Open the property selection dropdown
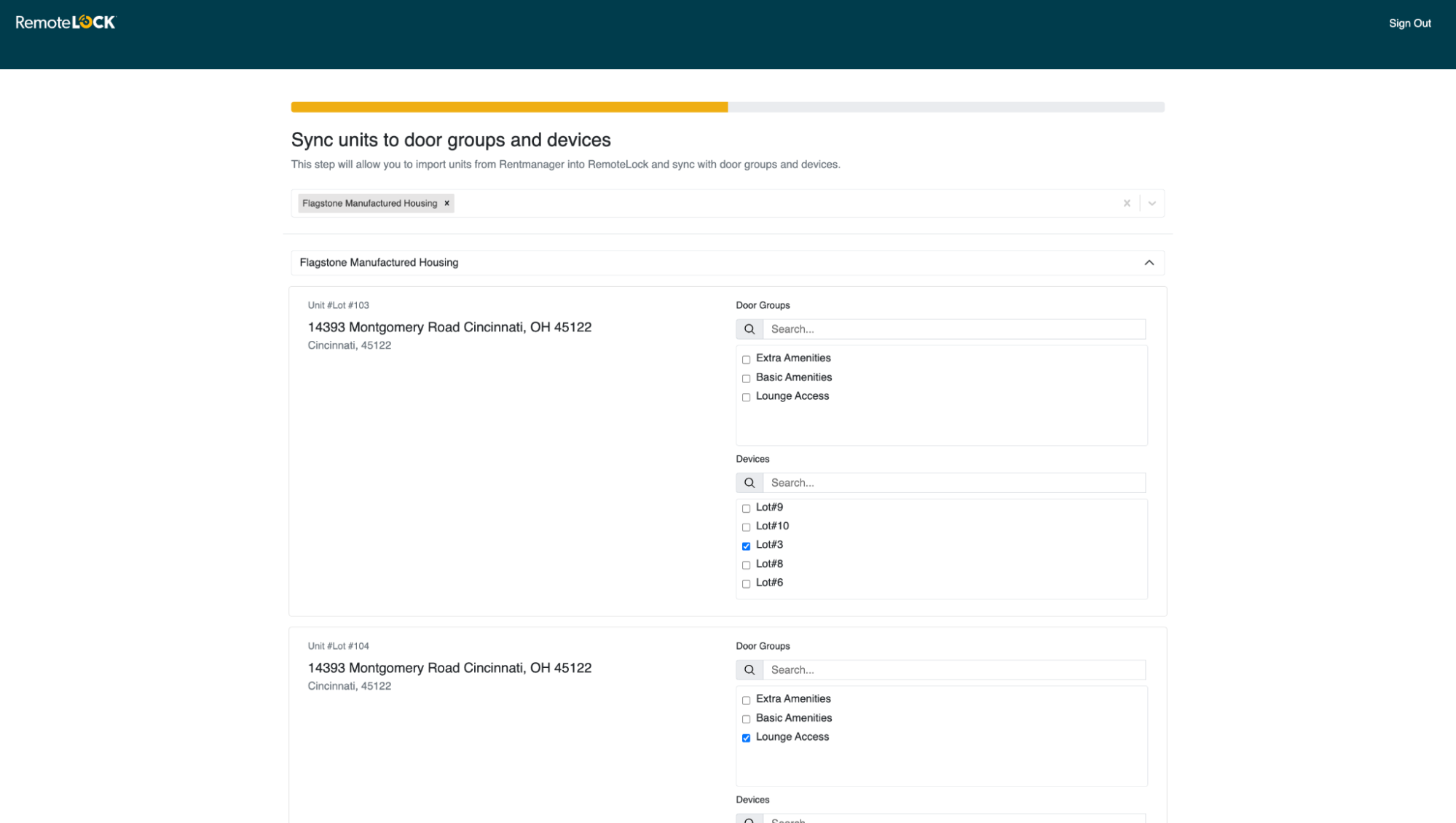 pos(1151,203)
